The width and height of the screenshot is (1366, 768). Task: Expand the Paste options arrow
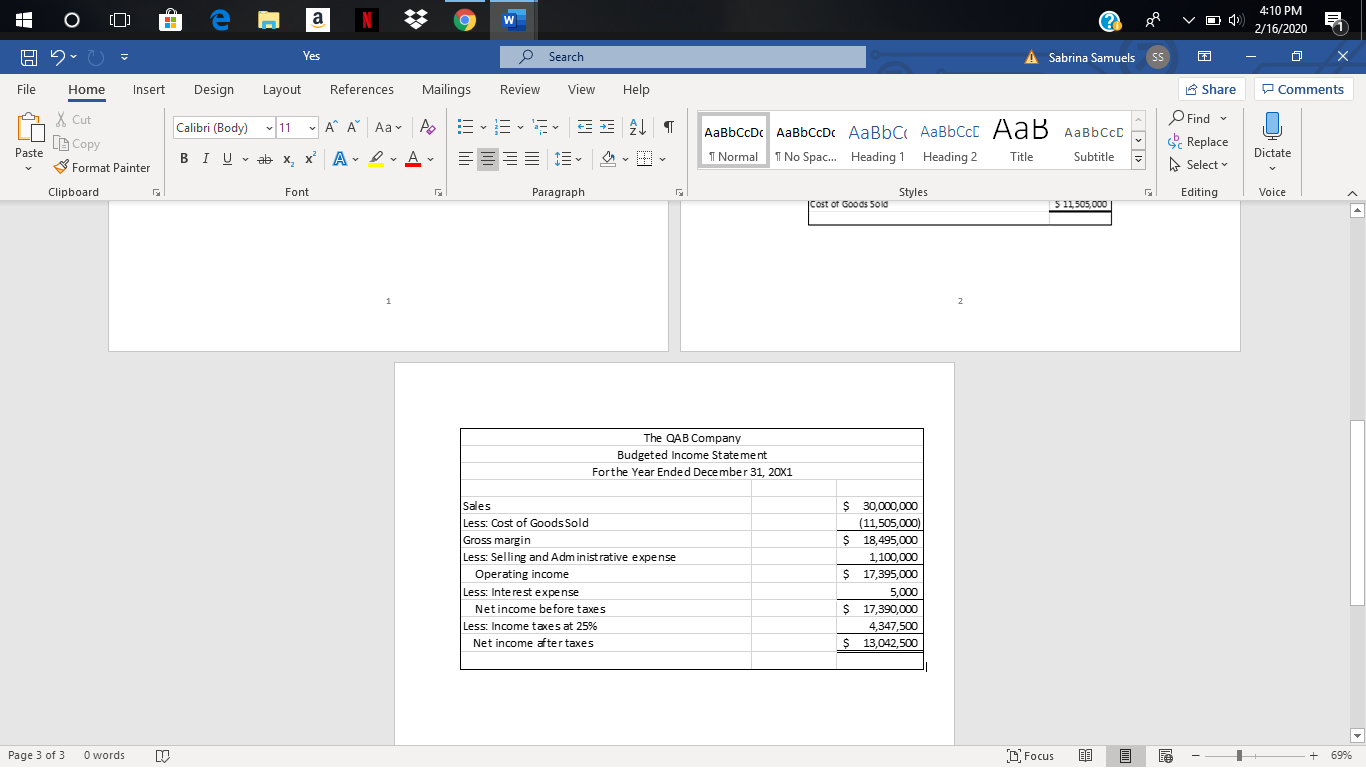click(29, 168)
